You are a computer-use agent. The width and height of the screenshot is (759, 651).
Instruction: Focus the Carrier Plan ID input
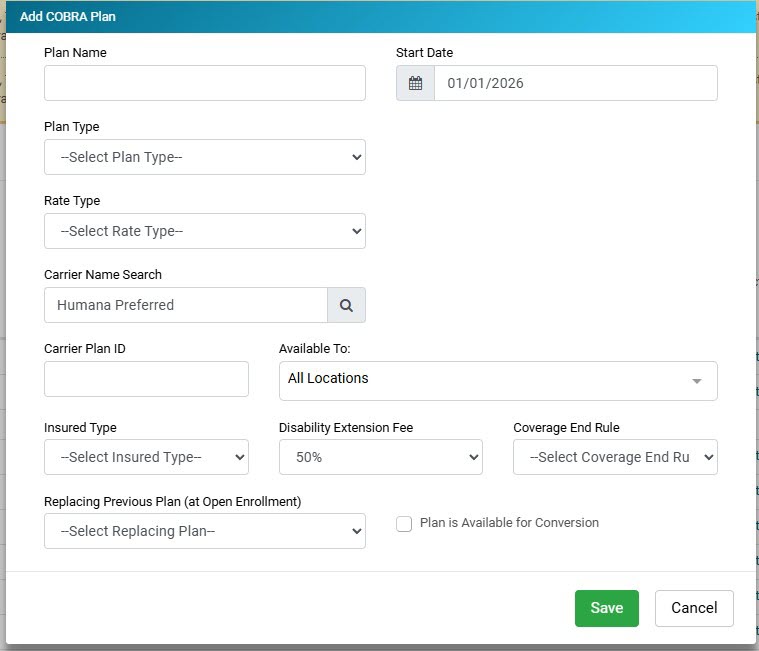tap(146, 379)
